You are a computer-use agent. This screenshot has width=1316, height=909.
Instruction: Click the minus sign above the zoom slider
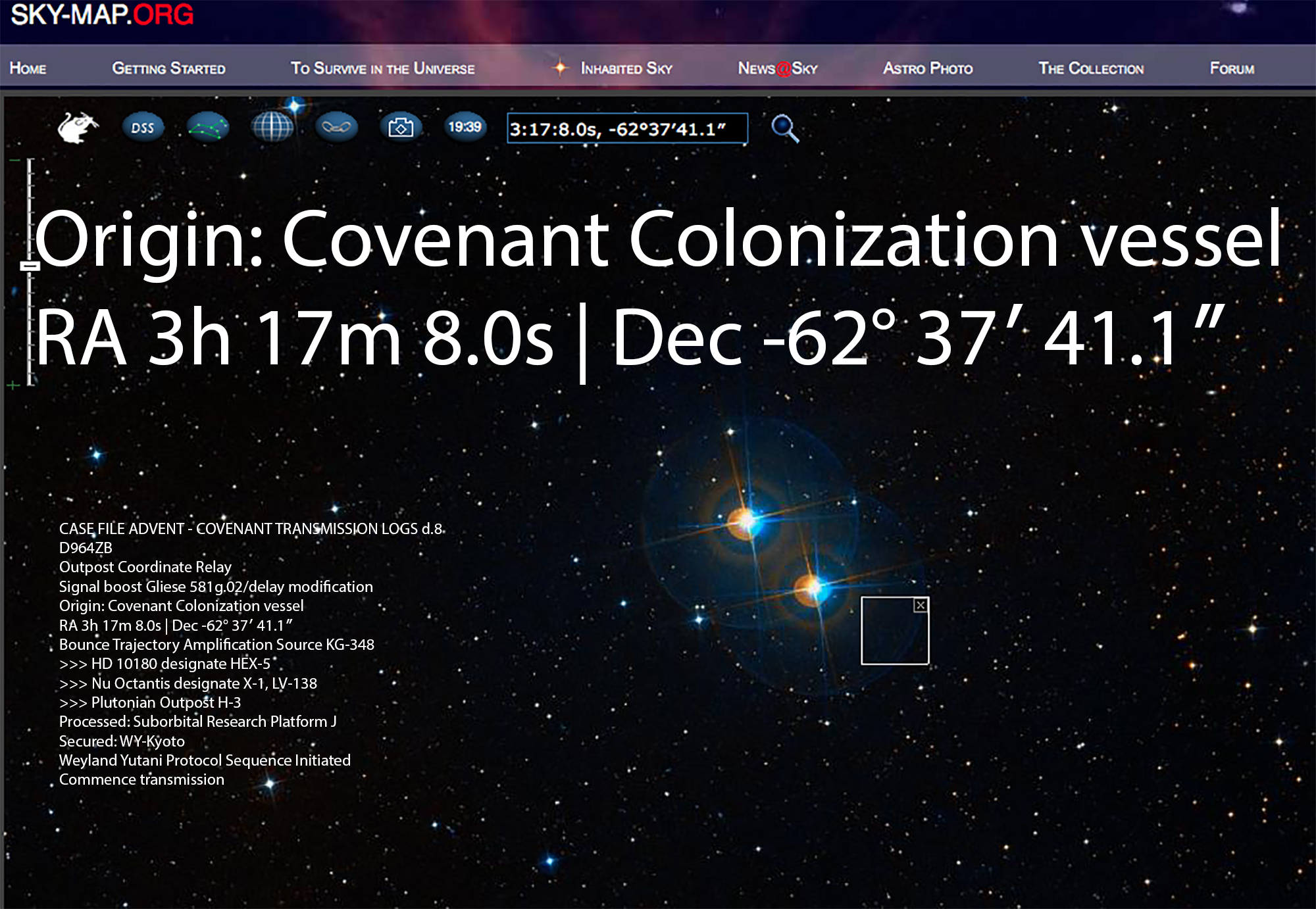click(x=14, y=160)
